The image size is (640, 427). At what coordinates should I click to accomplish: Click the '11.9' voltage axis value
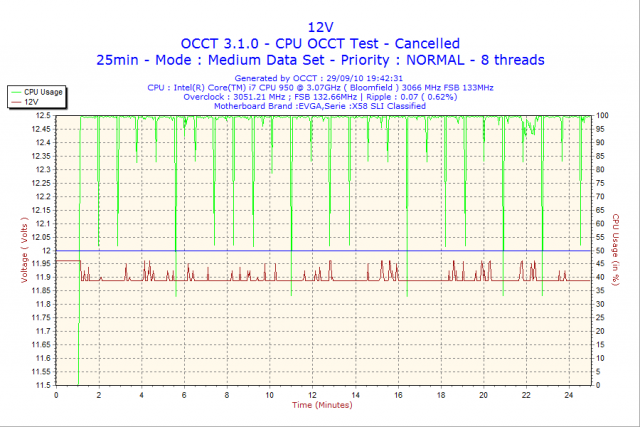tap(44, 277)
